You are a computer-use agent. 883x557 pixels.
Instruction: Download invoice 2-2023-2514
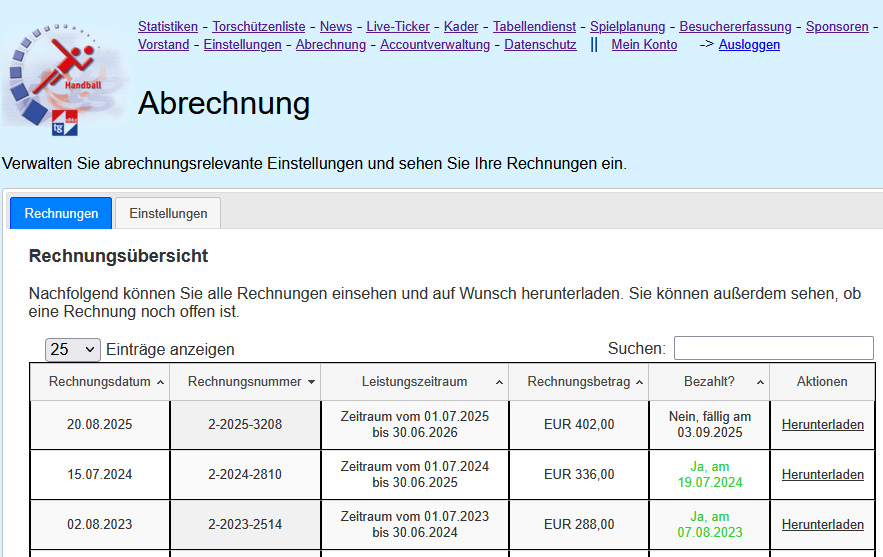(x=822, y=525)
